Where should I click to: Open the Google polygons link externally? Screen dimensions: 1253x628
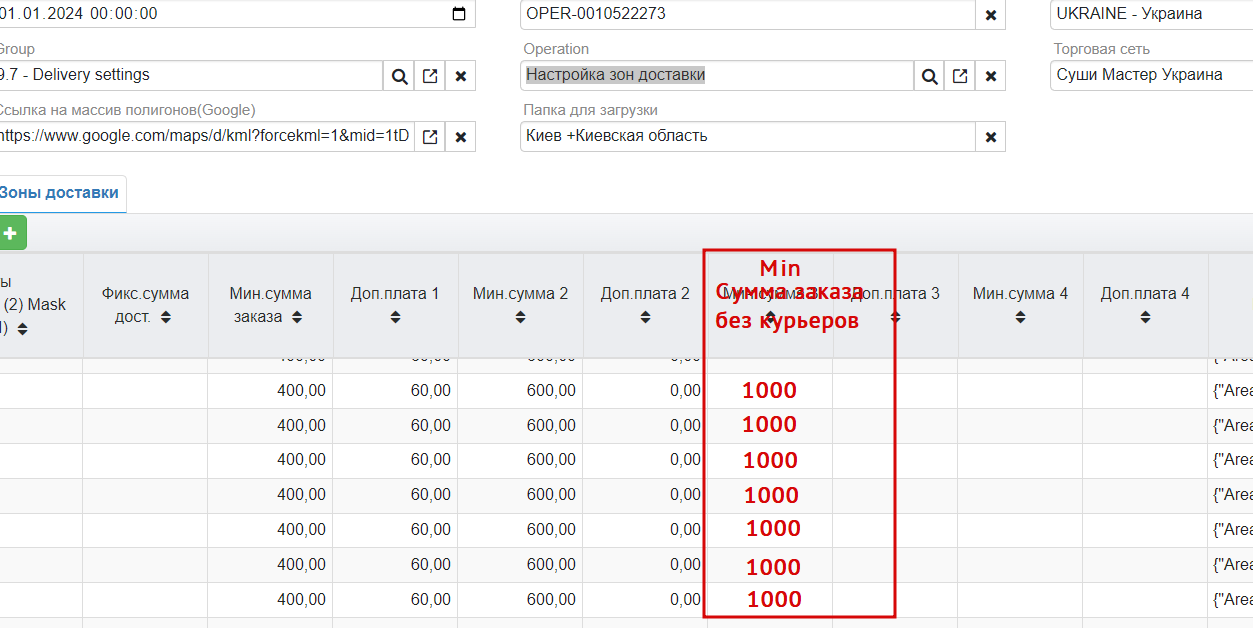pyautogui.click(x=430, y=137)
